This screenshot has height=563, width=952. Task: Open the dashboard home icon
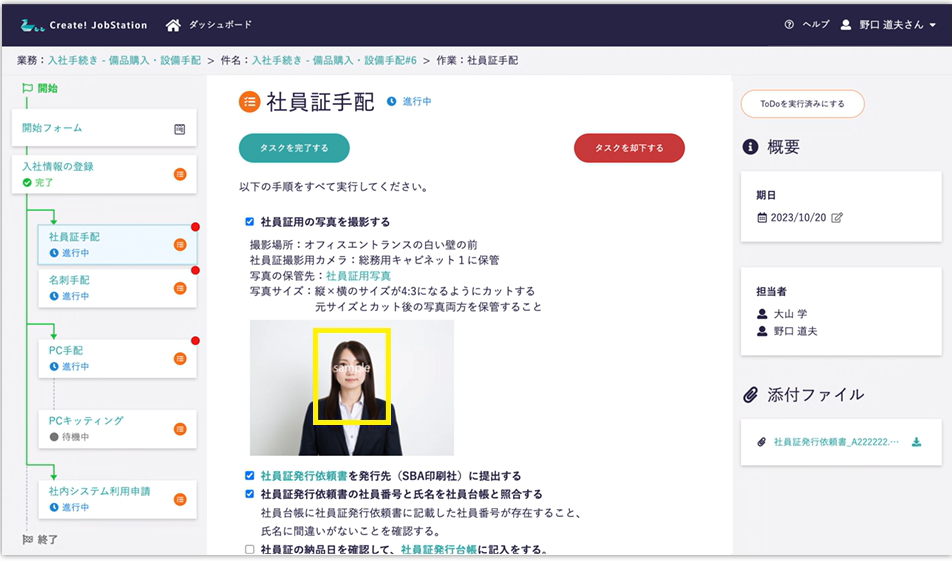173,25
